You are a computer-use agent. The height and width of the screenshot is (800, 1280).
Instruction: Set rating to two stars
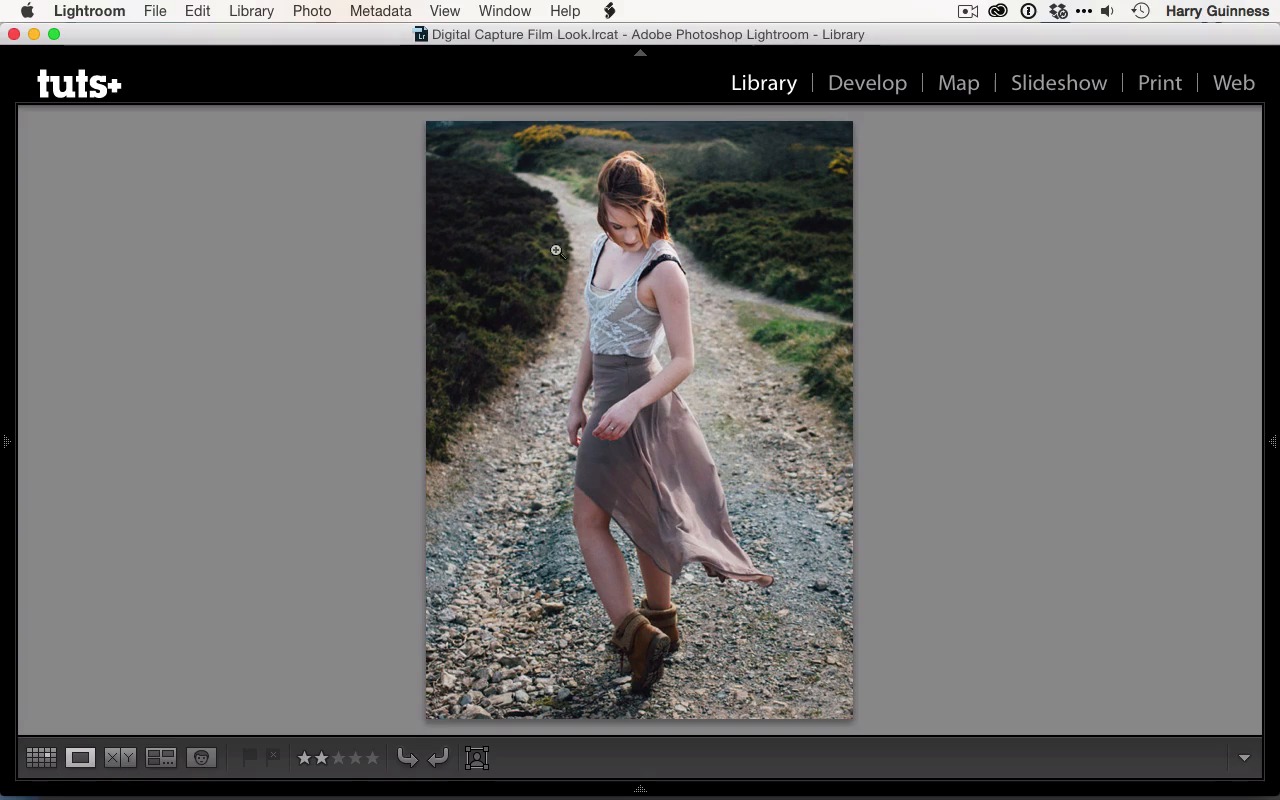pos(321,758)
